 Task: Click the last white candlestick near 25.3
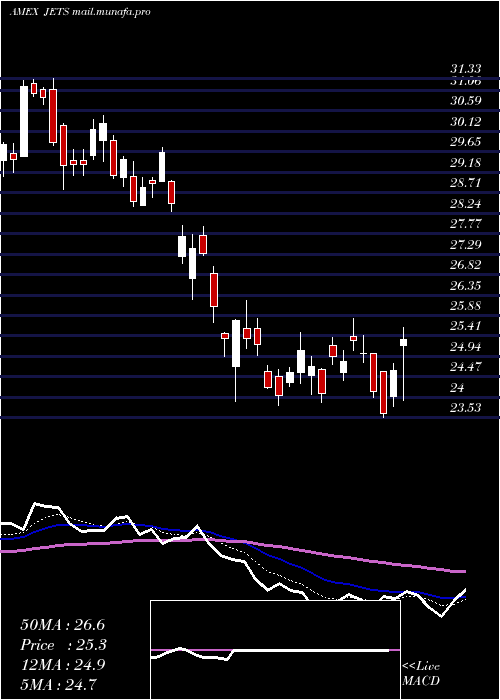404,342
